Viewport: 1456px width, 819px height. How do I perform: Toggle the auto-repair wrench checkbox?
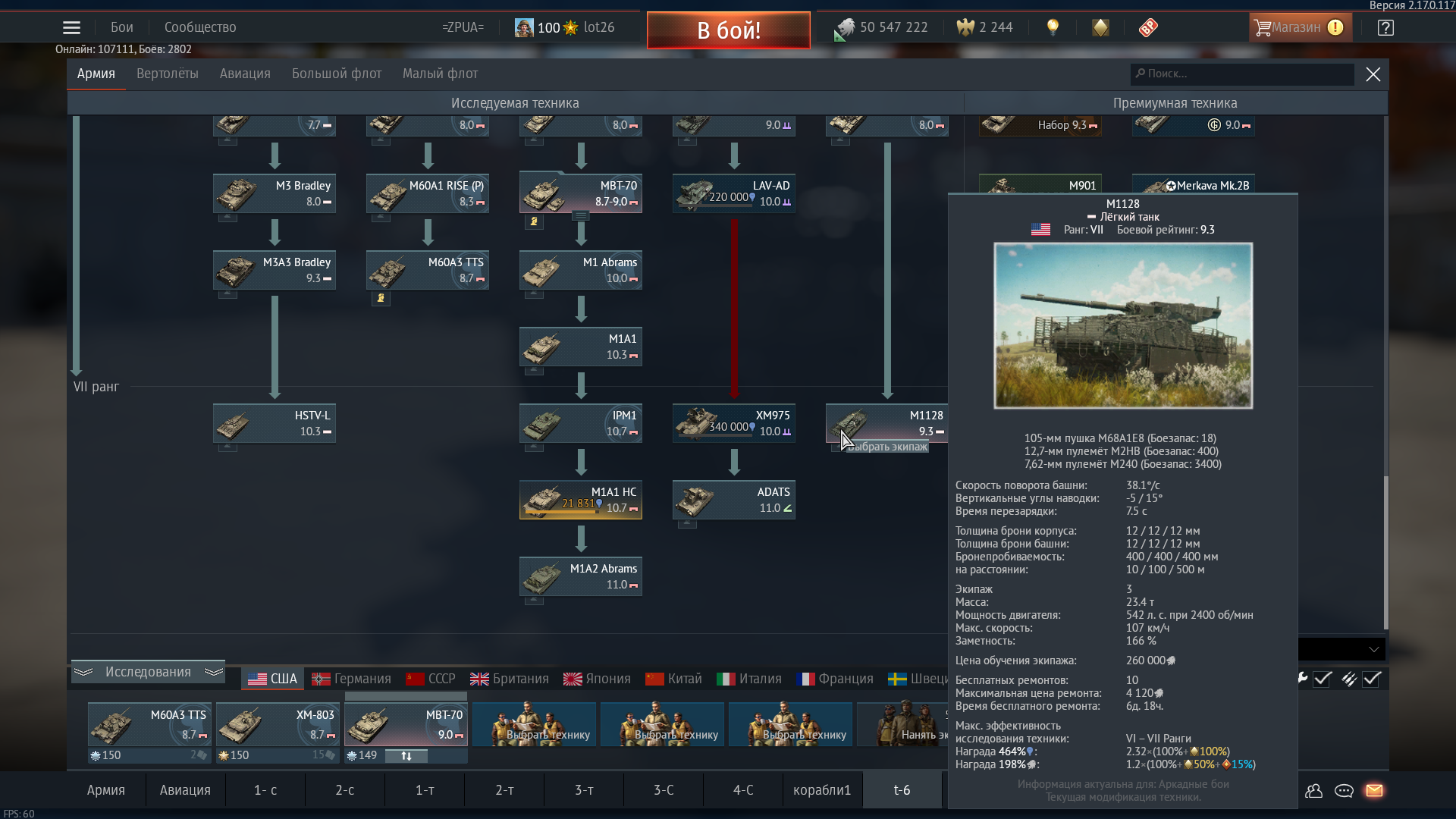coord(1323,679)
